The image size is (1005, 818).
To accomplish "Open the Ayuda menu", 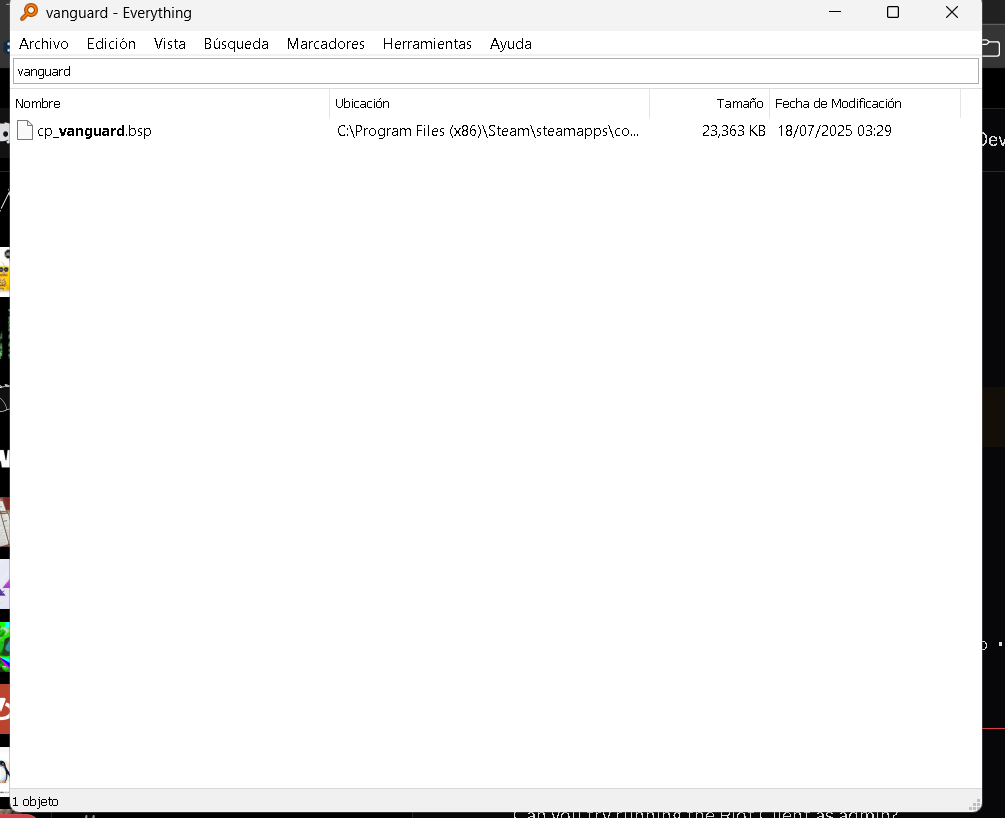I will [x=511, y=44].
